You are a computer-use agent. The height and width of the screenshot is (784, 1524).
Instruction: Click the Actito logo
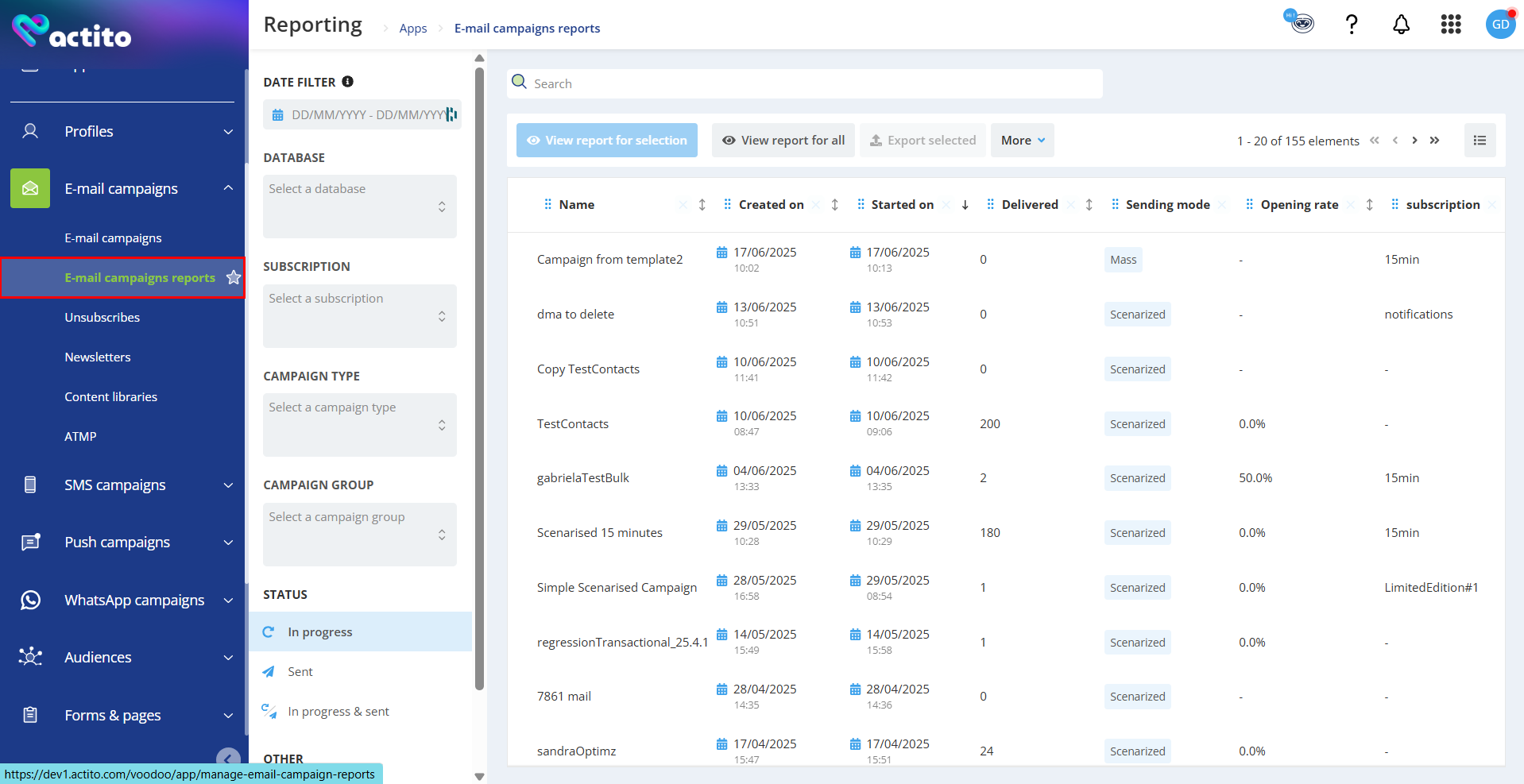(72, 32)
